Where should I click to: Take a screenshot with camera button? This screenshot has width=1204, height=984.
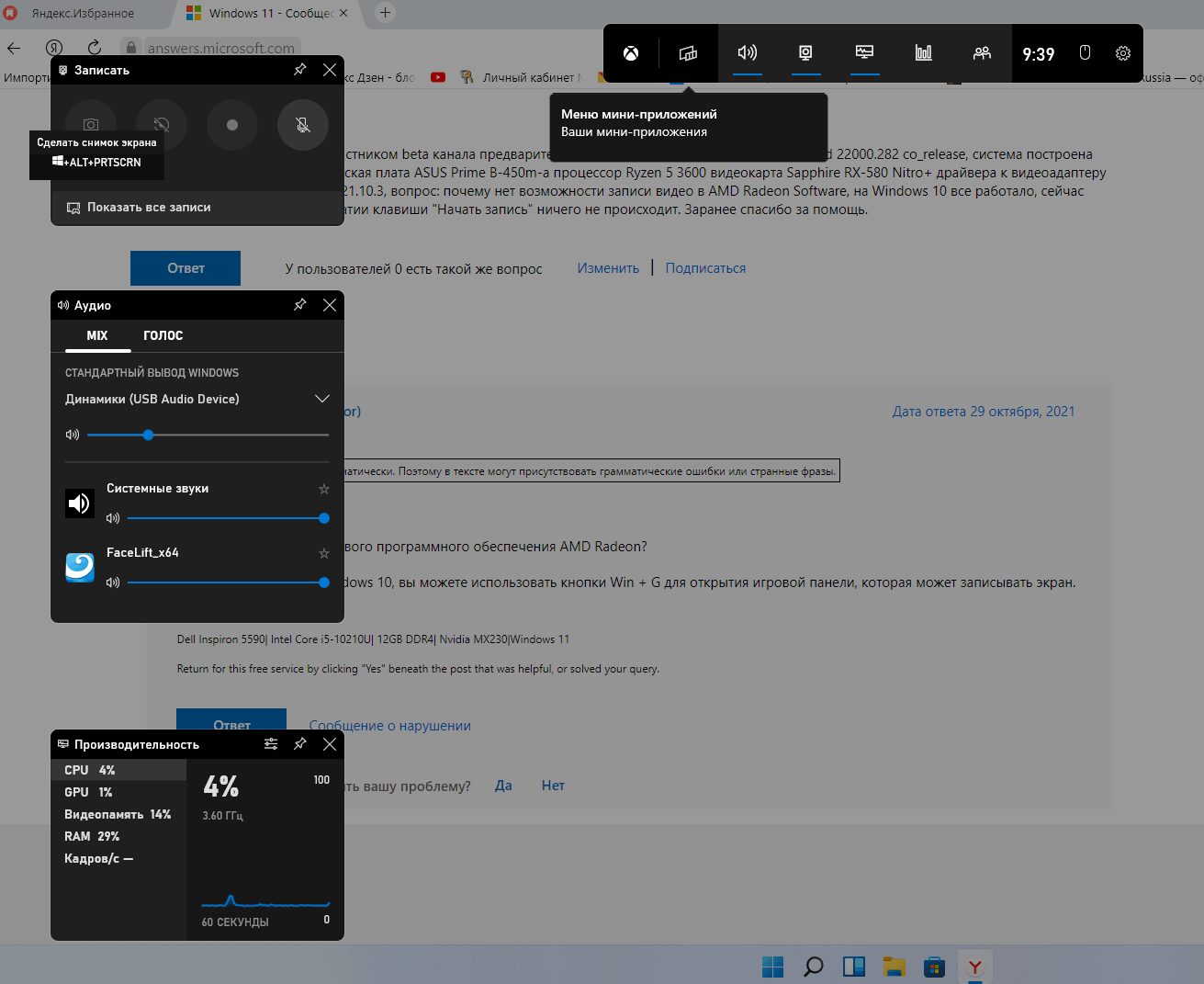[90, 125]
